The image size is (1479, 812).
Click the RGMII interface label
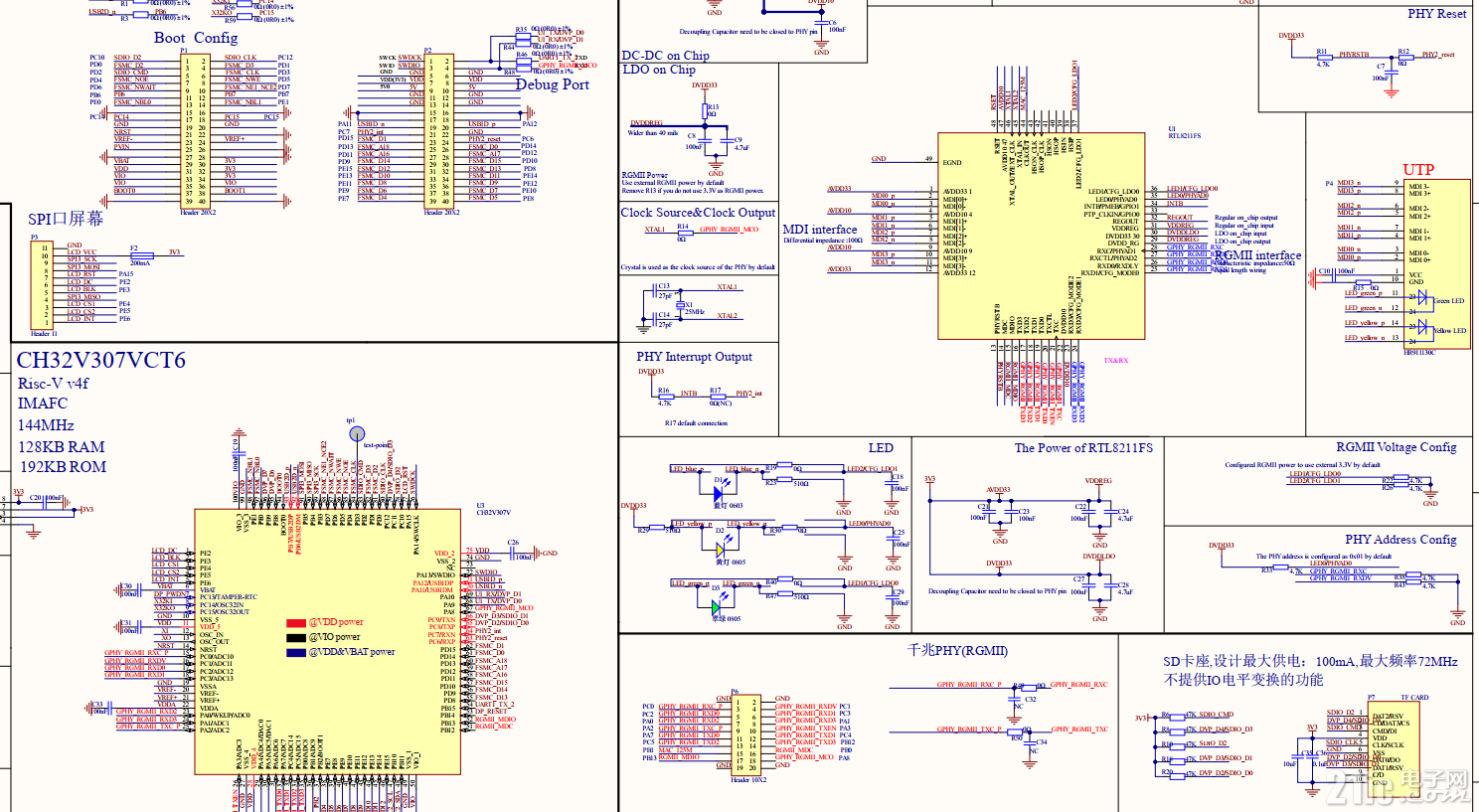[1257, 255]
